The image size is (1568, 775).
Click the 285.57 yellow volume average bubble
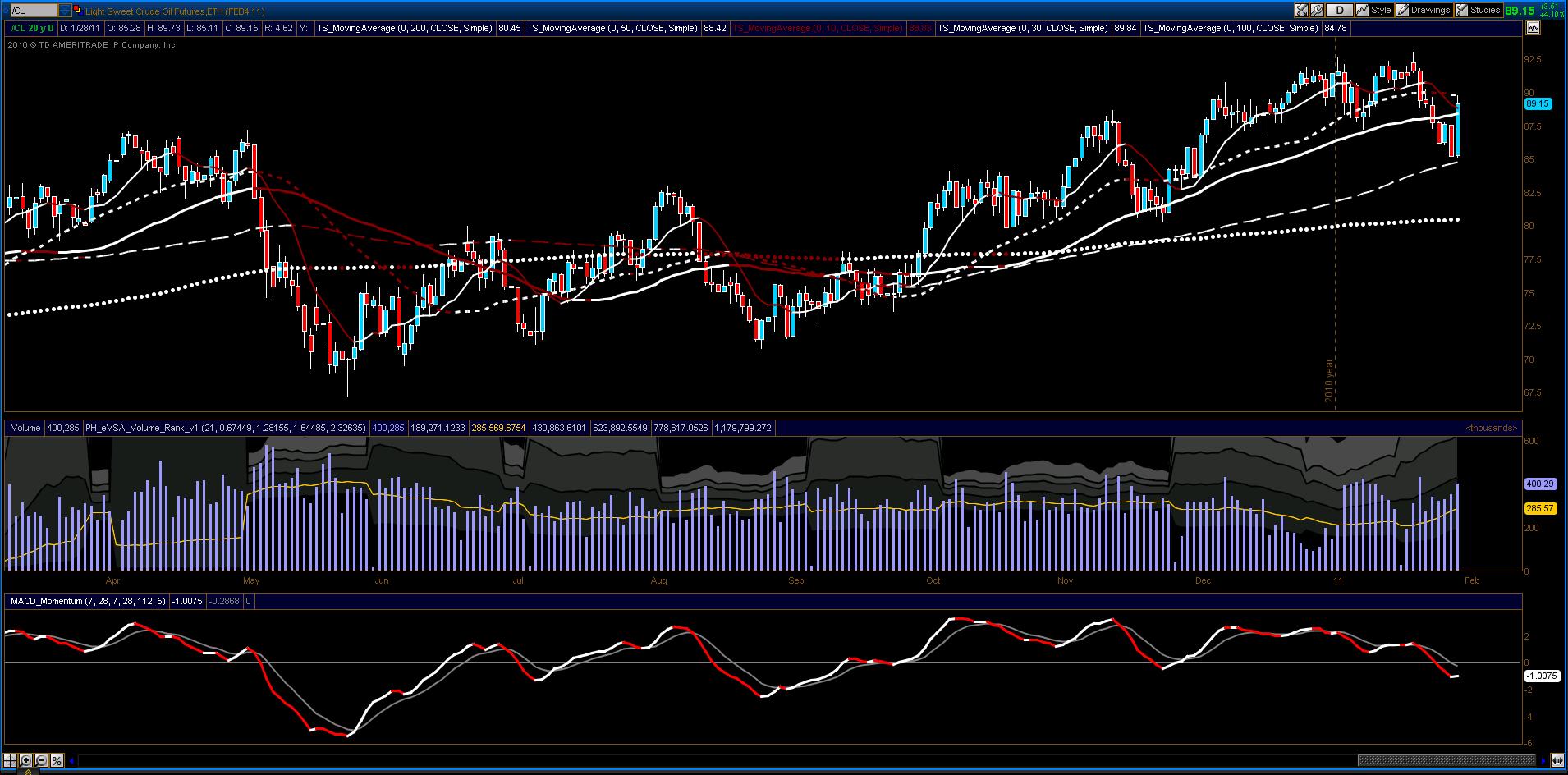pyautogui.click(x=1540, y=509)
